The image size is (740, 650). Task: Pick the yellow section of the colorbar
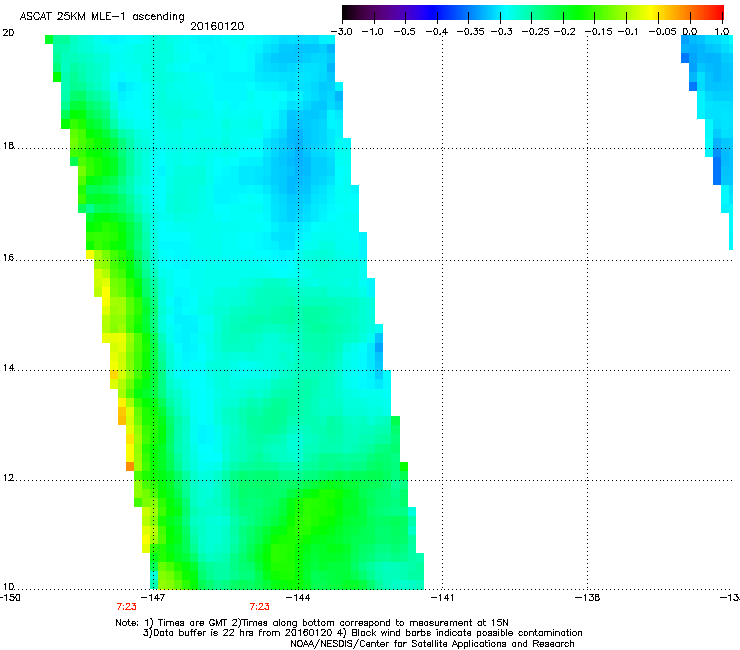(x=654, y=13)
